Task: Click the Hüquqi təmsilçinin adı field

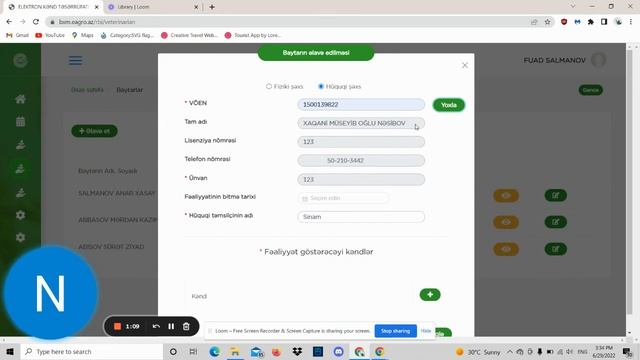Action: coord(361,217)
